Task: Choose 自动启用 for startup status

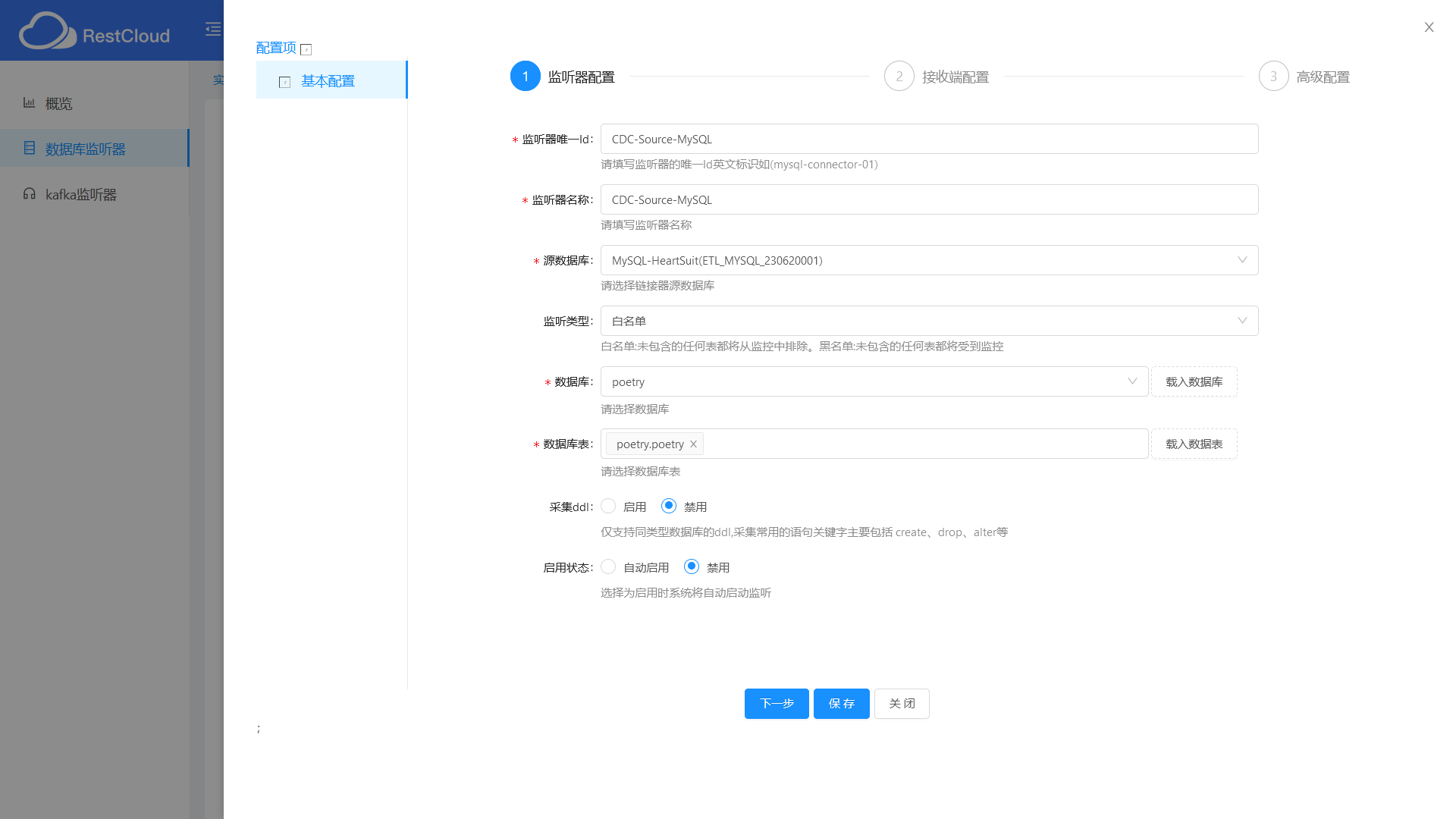Action: (608, 566)
